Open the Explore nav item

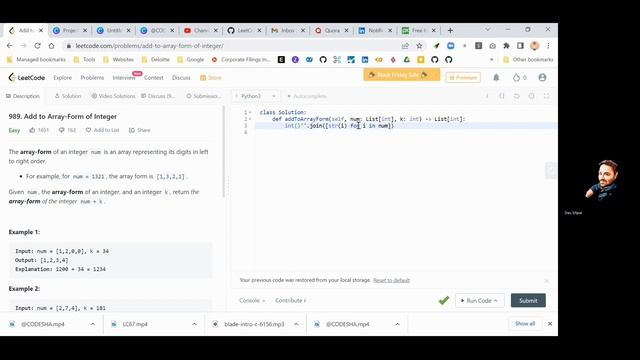[x=62, y=78]
